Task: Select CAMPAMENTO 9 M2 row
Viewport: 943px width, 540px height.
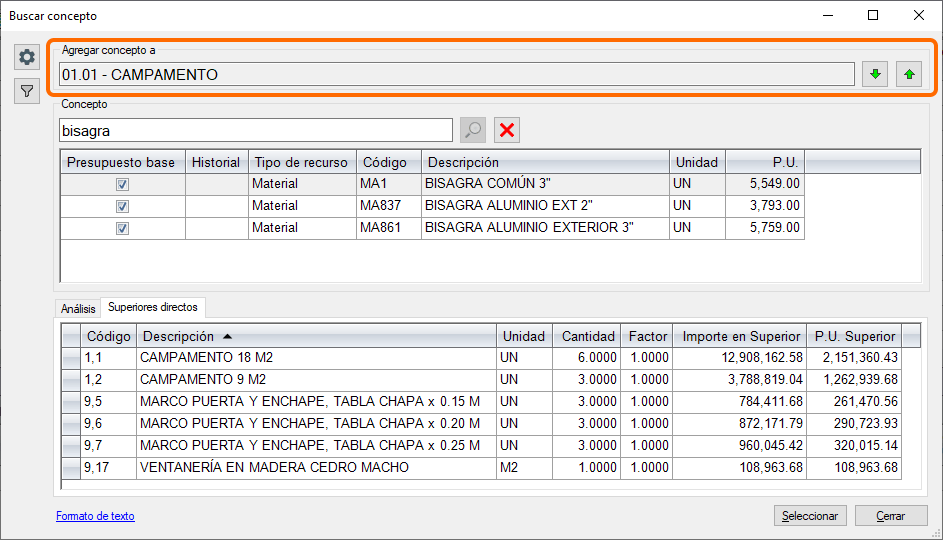Action: coord(481,380)
